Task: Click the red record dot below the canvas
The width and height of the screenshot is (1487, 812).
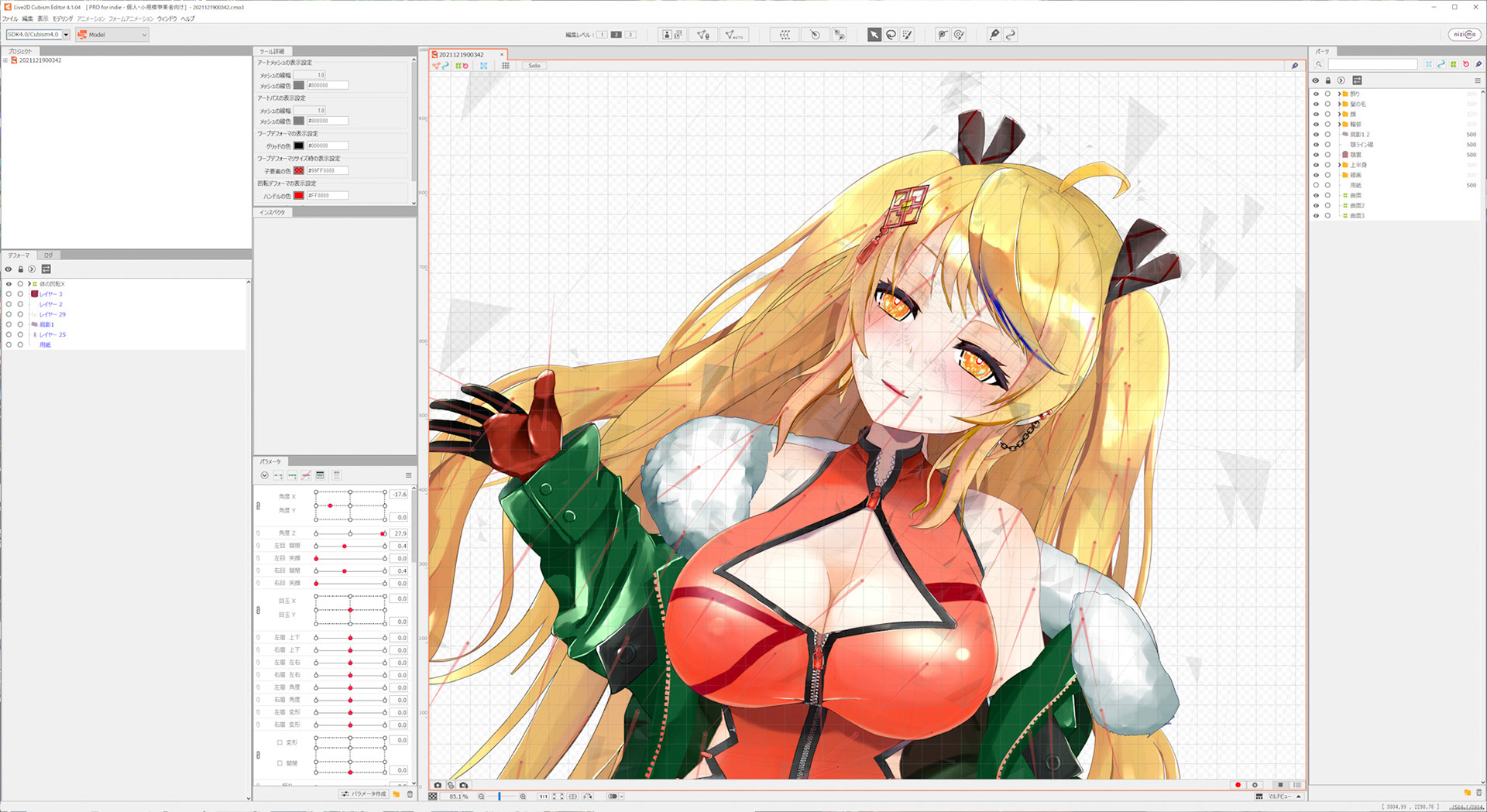Action: coord(1238,785)
